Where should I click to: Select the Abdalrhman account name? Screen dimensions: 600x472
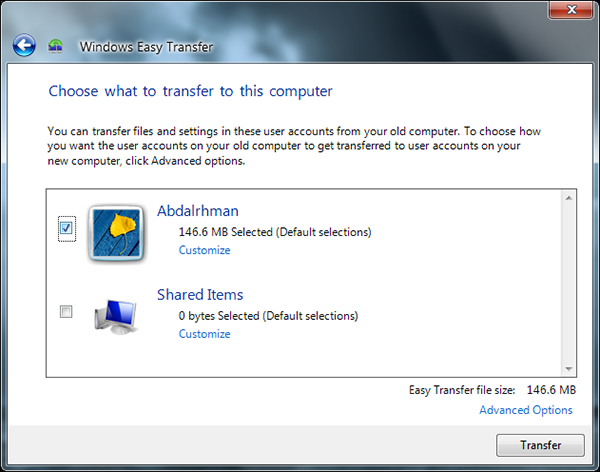198,211
